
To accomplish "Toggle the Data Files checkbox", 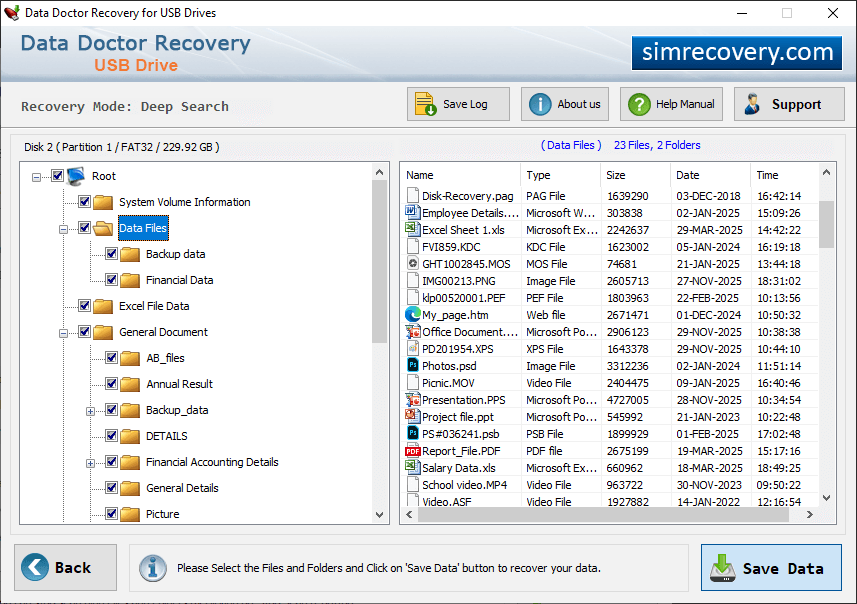I will [84, 227].
